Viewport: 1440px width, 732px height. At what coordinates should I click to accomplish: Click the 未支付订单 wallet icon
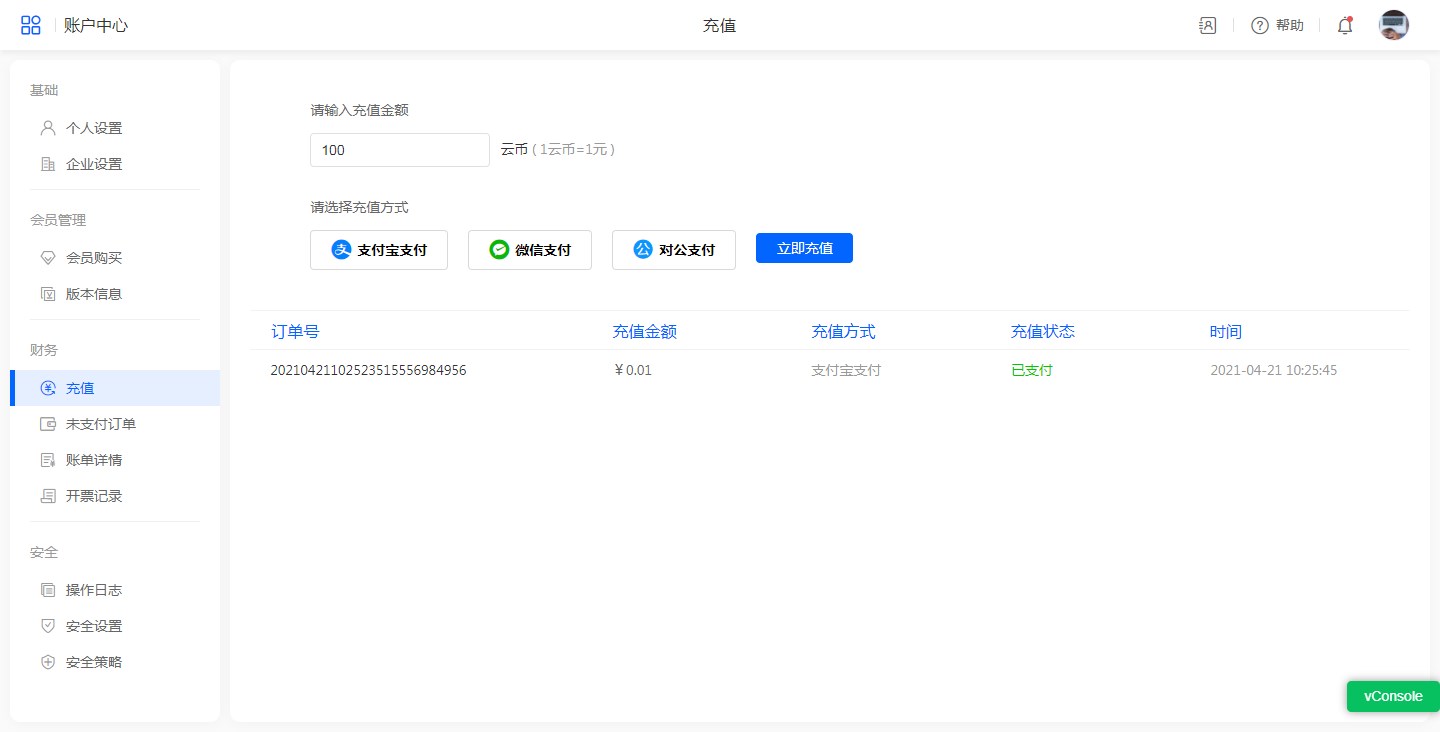coord(48,424)
